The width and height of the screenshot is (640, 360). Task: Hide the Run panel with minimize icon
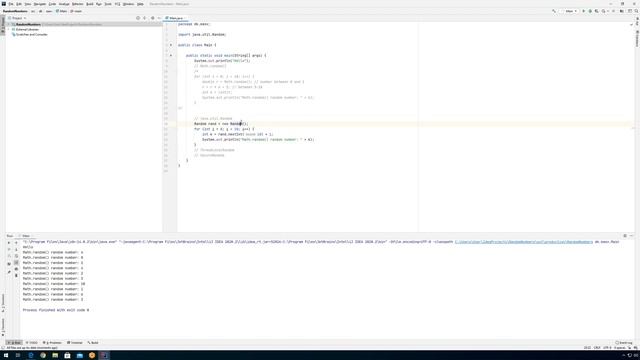point(631,236)
